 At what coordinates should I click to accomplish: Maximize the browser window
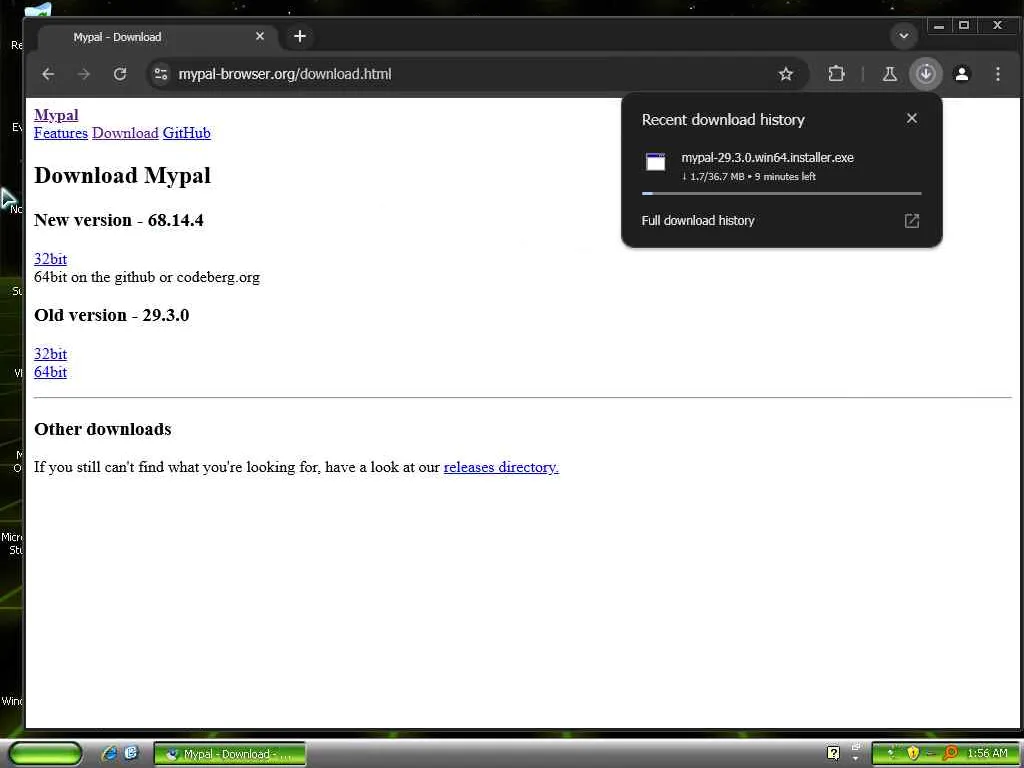(x=964, y=26)
